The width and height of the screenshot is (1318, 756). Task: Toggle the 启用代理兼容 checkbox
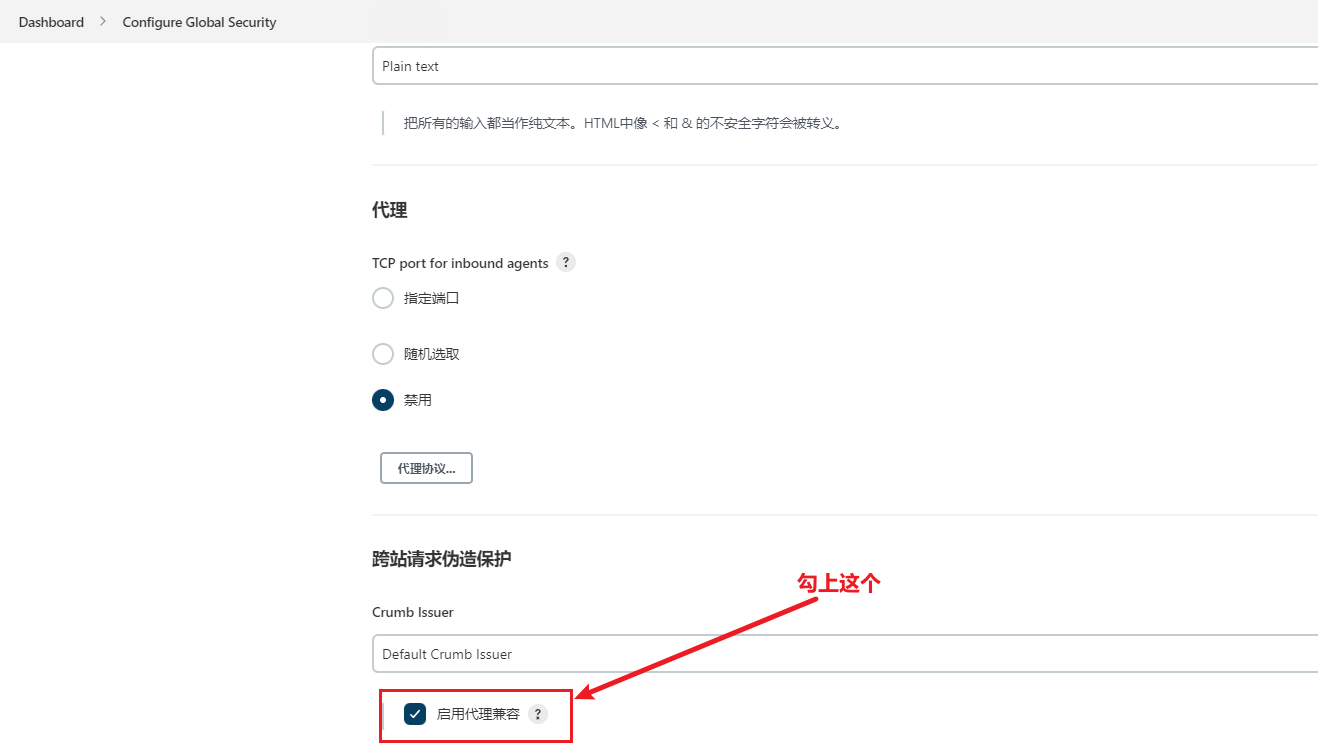(415, 714)
